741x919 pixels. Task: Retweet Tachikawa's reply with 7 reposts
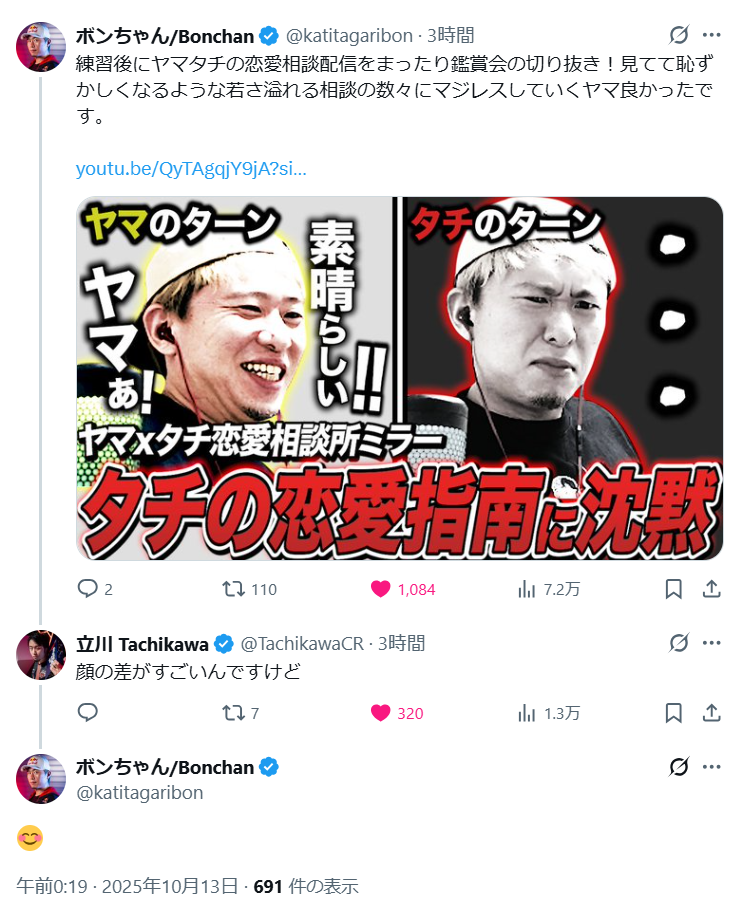pyautogui.click(x=234, y=713)
